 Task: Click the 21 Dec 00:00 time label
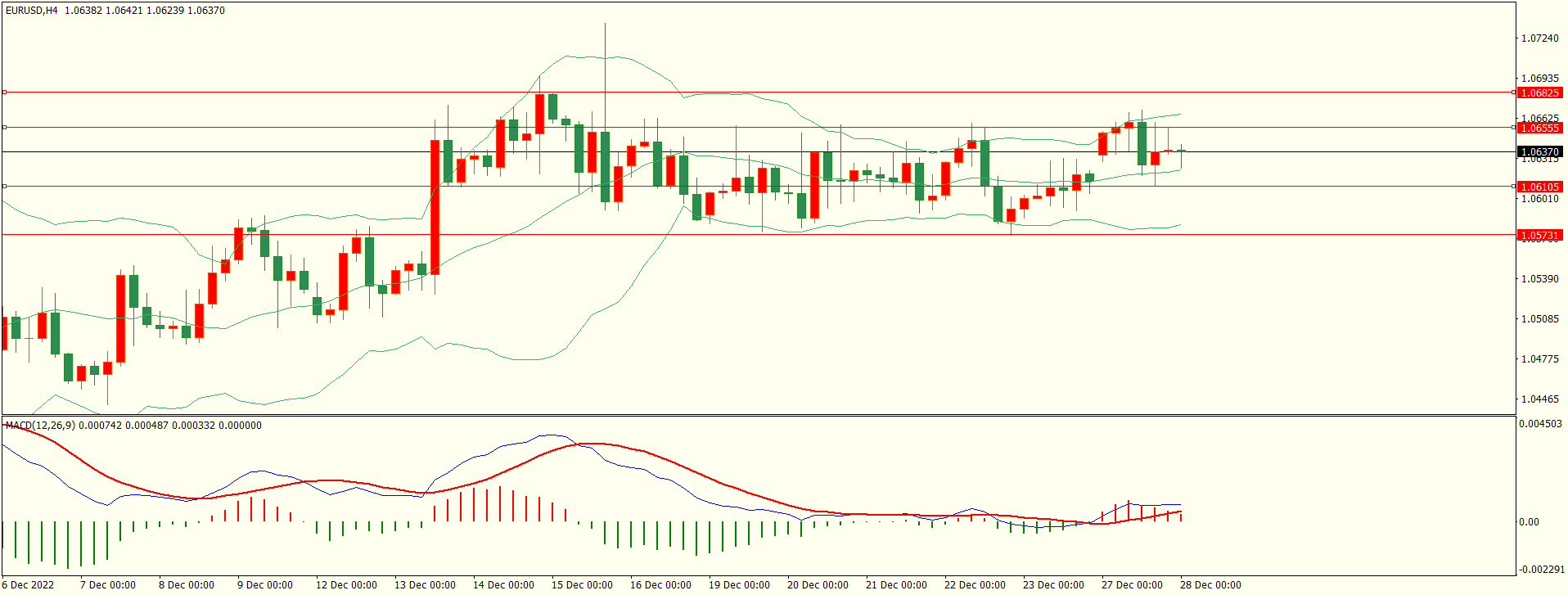click(x=897, y=585)
